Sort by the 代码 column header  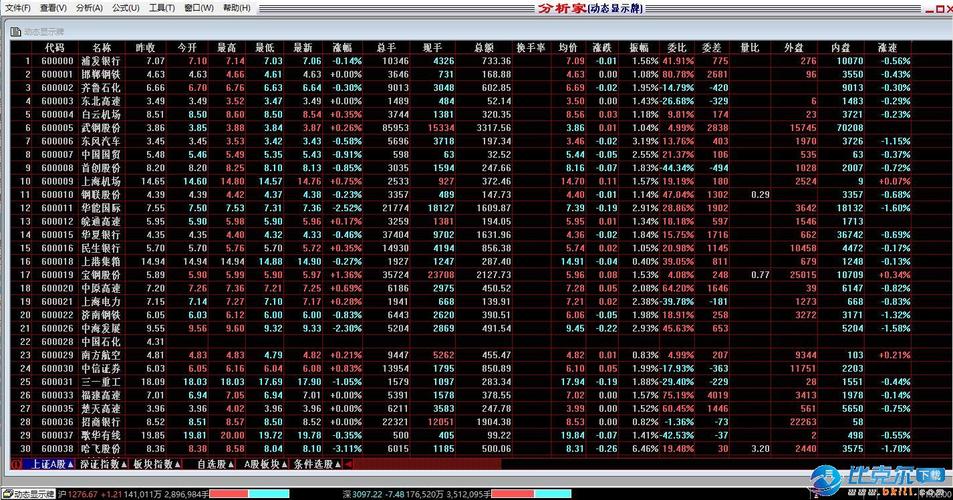point(55,47)
